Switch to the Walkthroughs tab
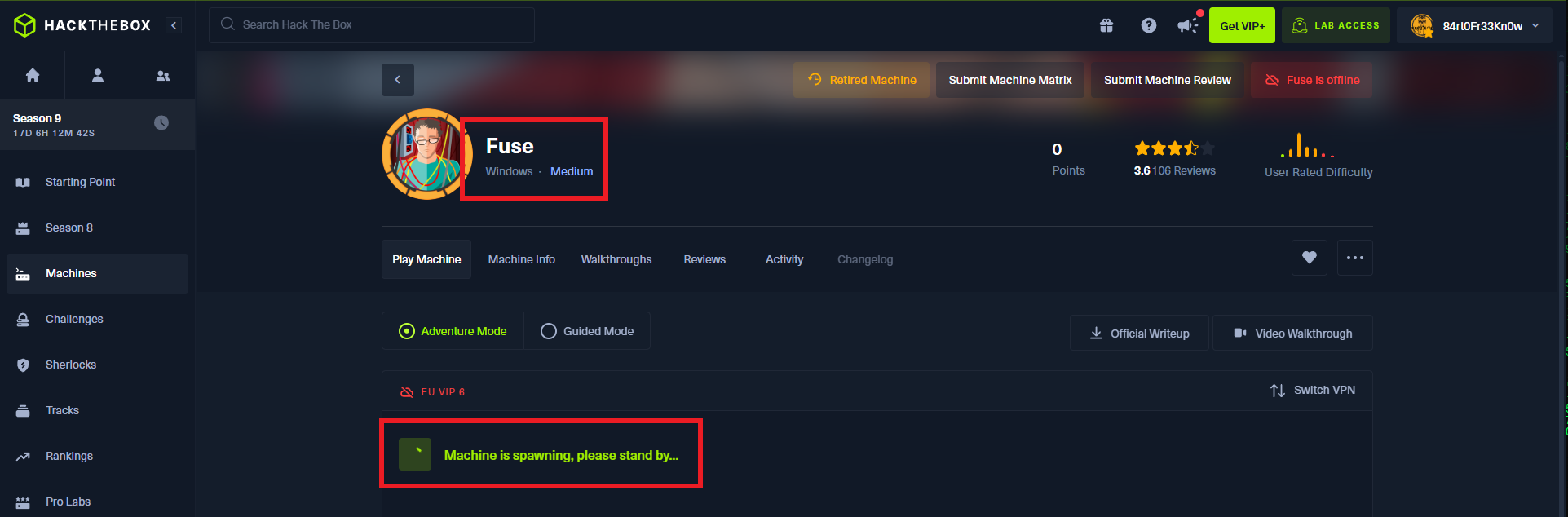The width and height of the screenshot is (1568, 517). pyautogui.click(x=616, y=259)
